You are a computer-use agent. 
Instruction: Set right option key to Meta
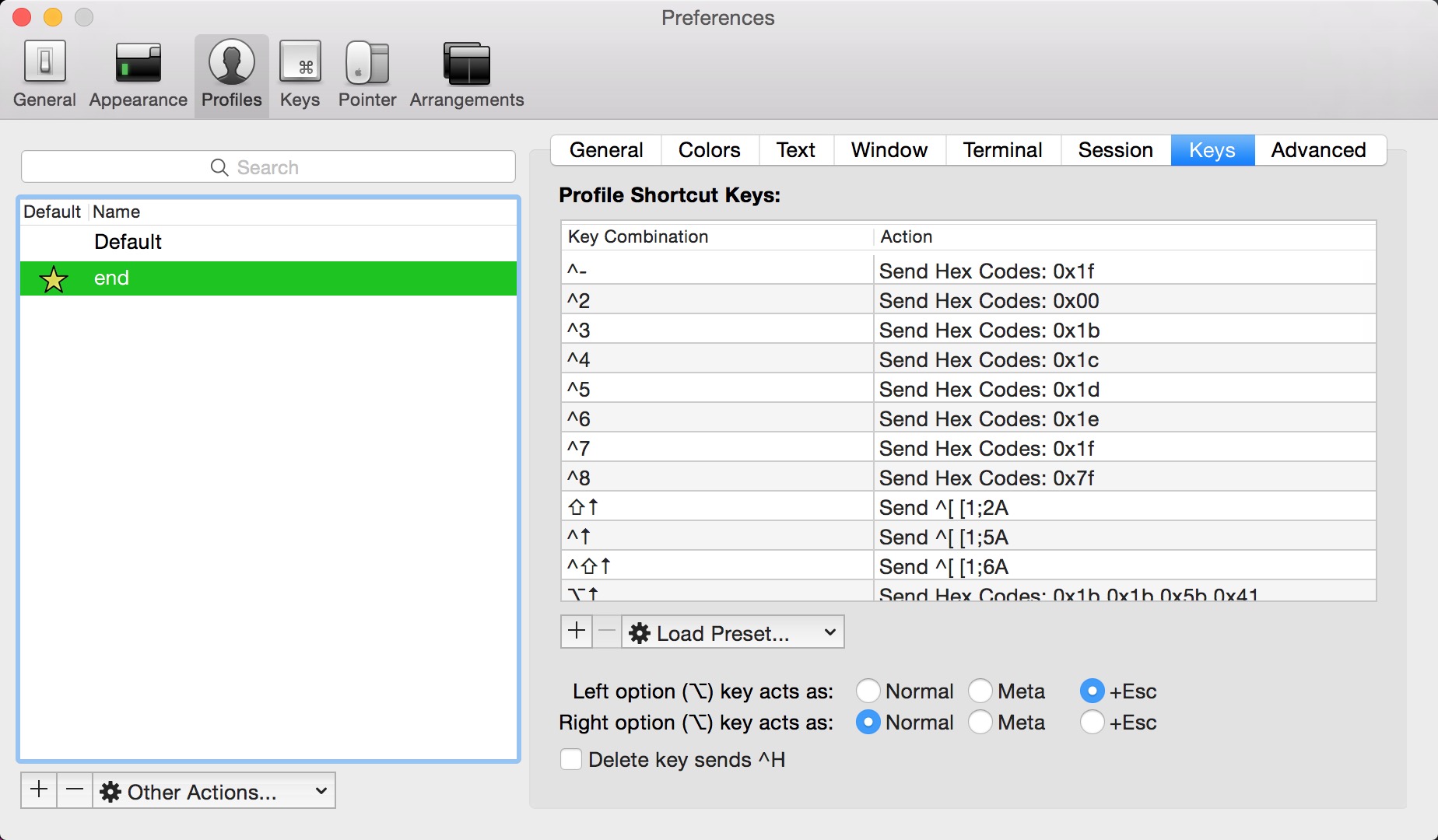pos(980,723)
